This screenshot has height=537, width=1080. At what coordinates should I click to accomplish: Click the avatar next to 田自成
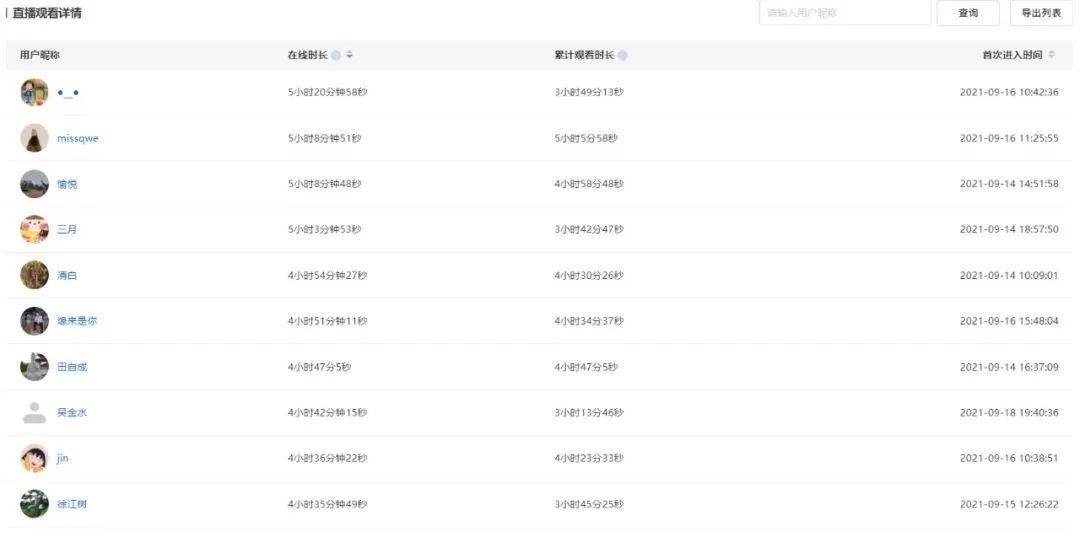coord(34,367)
